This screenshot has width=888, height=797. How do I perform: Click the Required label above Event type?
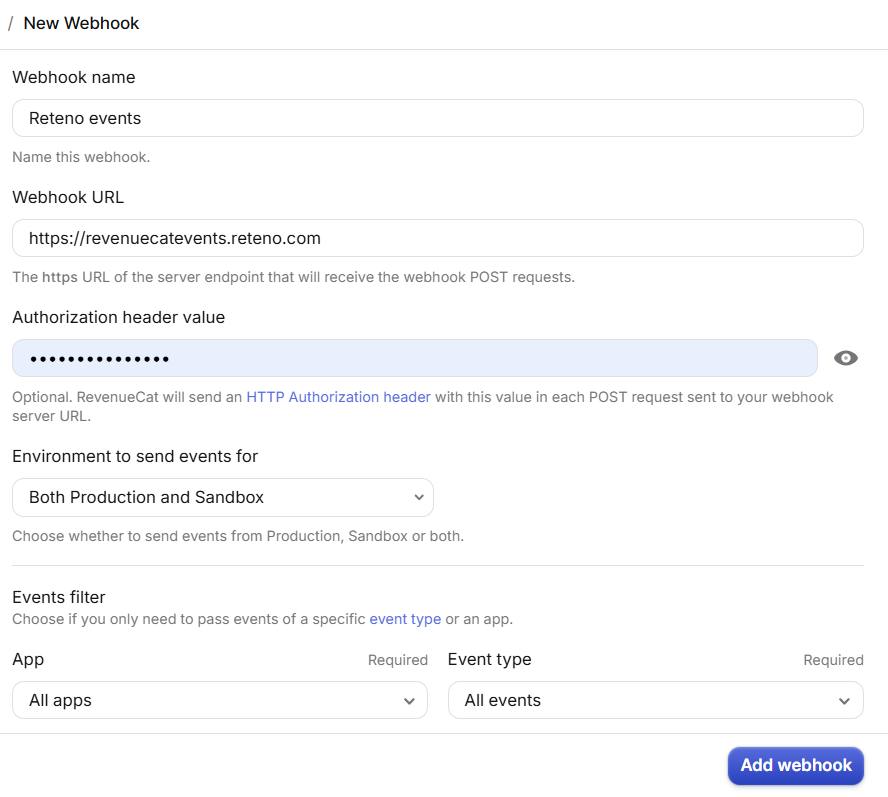(x=833, y=660)
